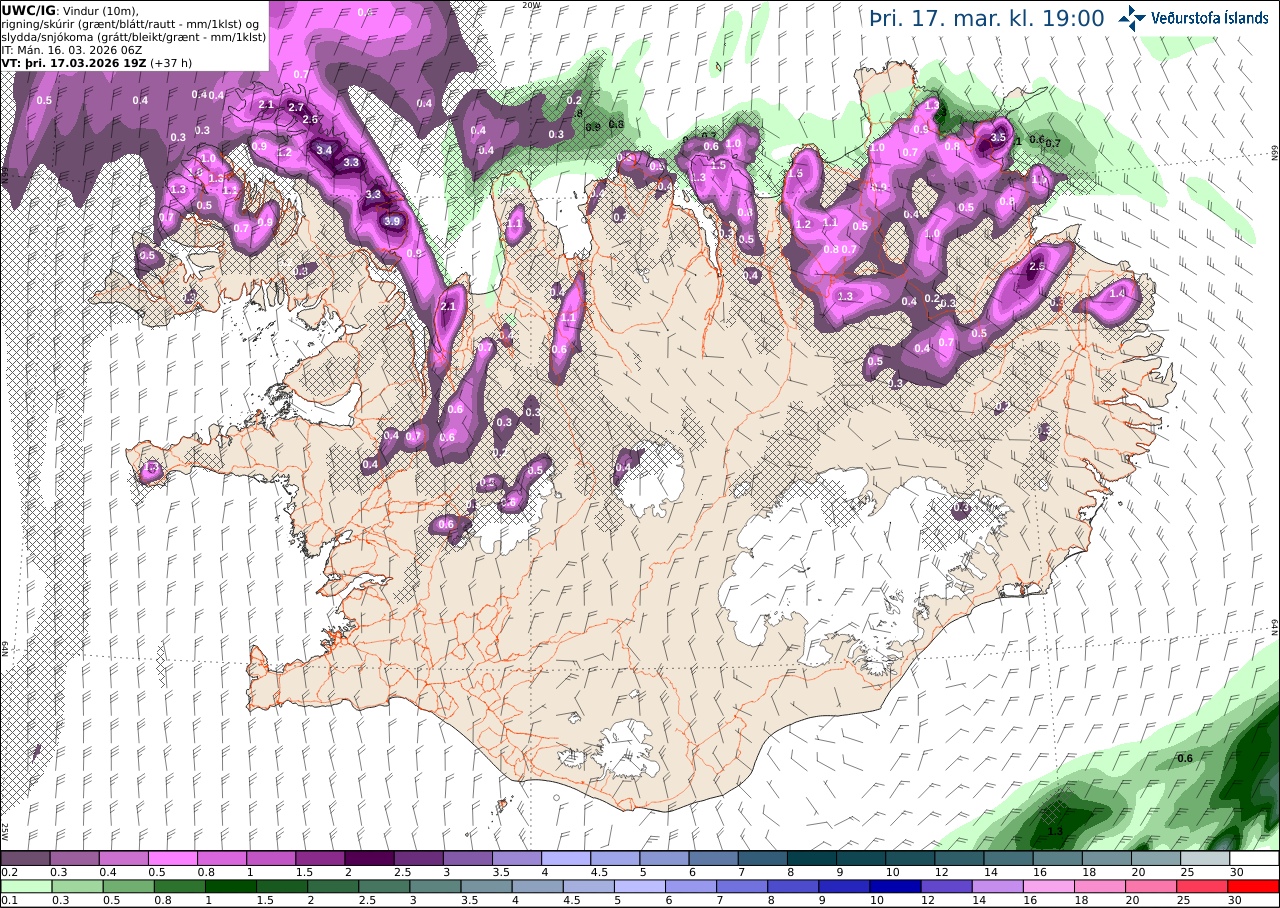Pick the rain-scale swatch labeled 25
1280x908 pixels.
[1202, 886]
